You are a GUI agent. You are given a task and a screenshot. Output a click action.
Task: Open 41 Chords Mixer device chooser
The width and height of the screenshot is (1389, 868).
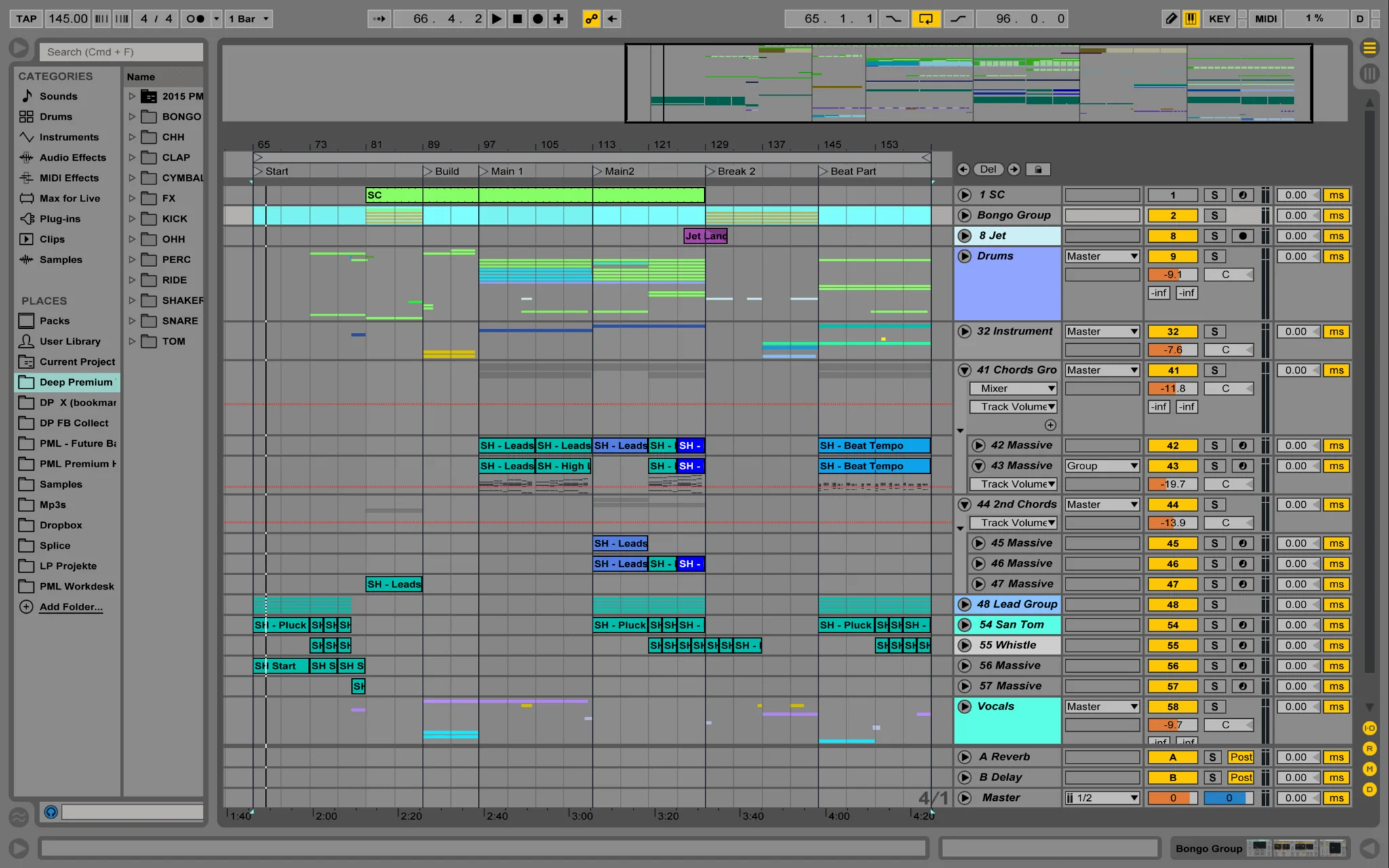[1013, 389]
